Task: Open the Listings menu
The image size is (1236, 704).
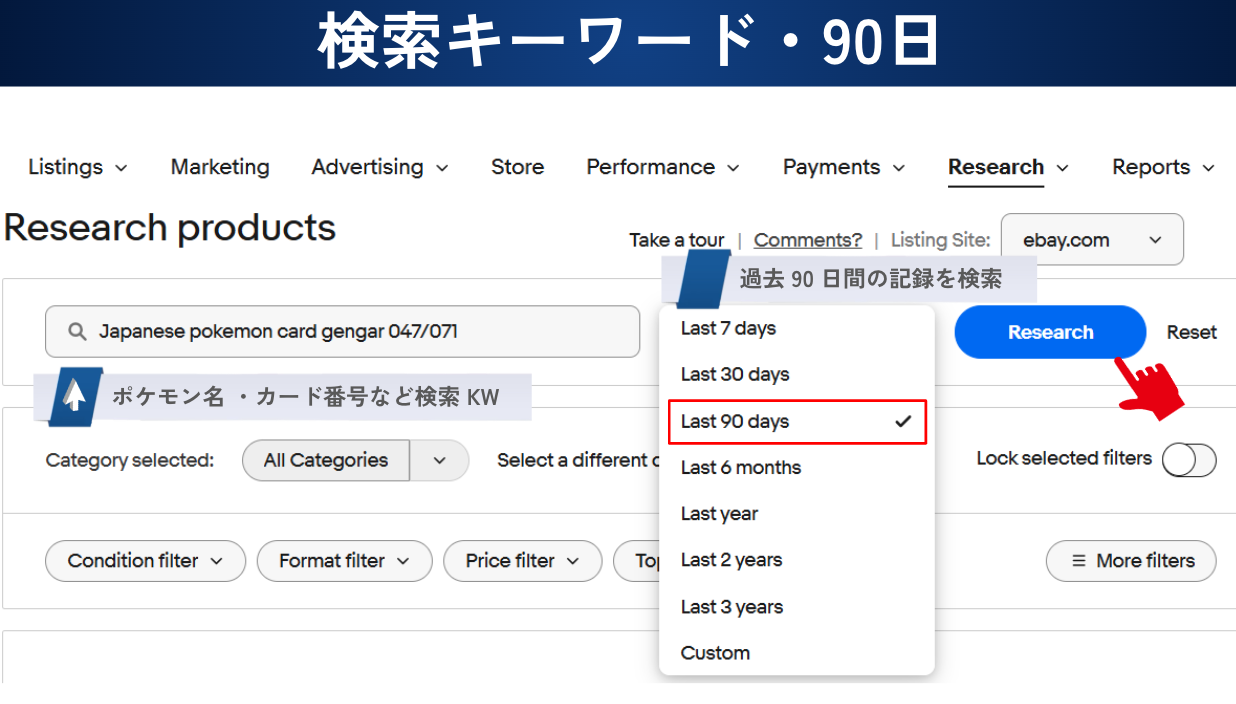Action: 78,167
